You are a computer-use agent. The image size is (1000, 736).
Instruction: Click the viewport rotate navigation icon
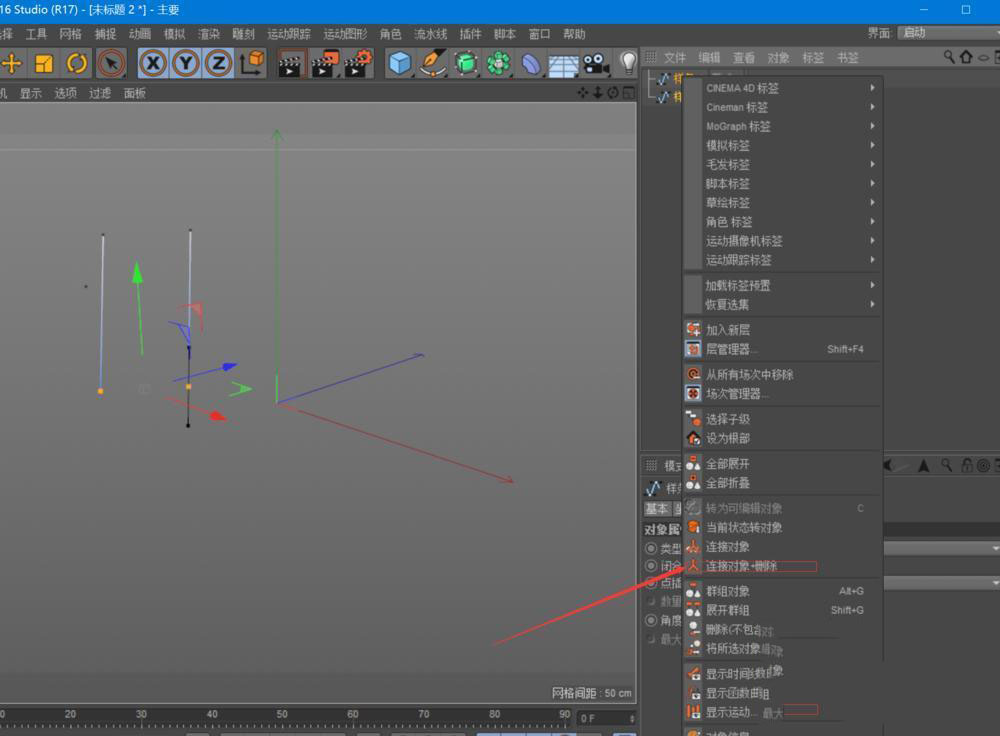click(613, 93)
